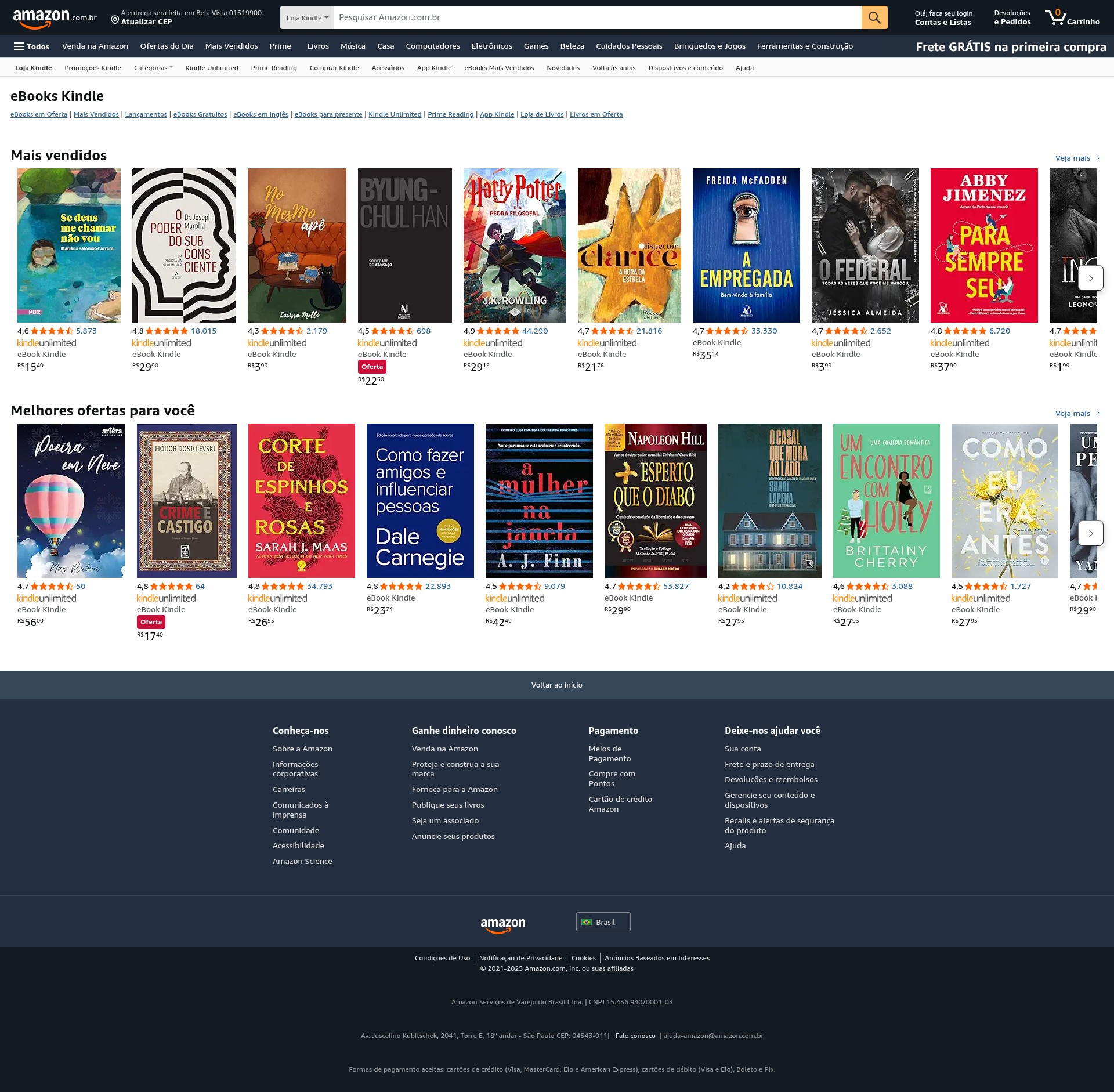Screen dimensions: 1114x1092
Task: Open Corte de Espinhos e Rosas cover
Action: (302, 501)
